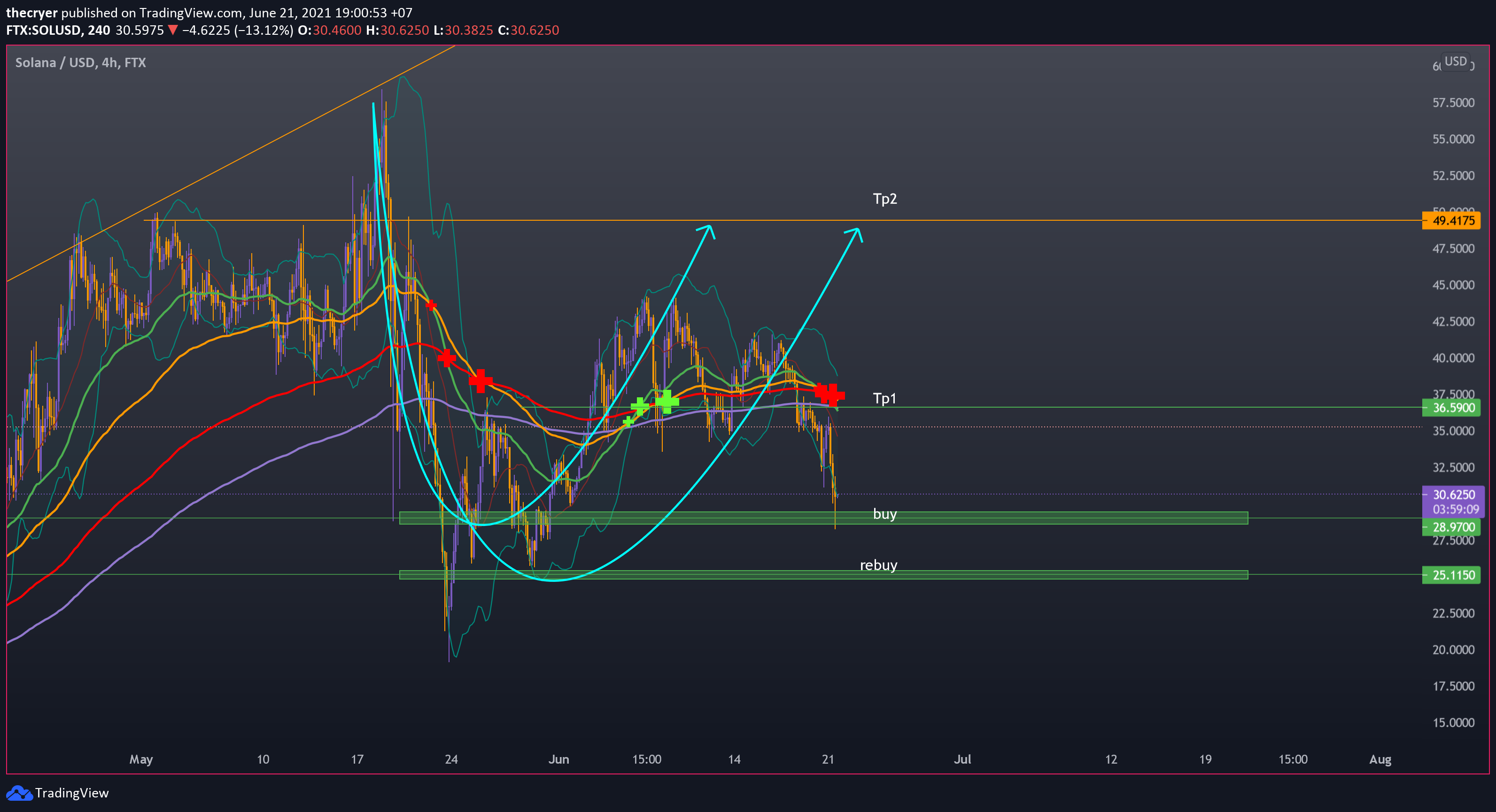Image resolution: width=1496 pixels, height=812 pixels.
Task: Click the 15.0000 price scale value
Action: click(1453, 723)
